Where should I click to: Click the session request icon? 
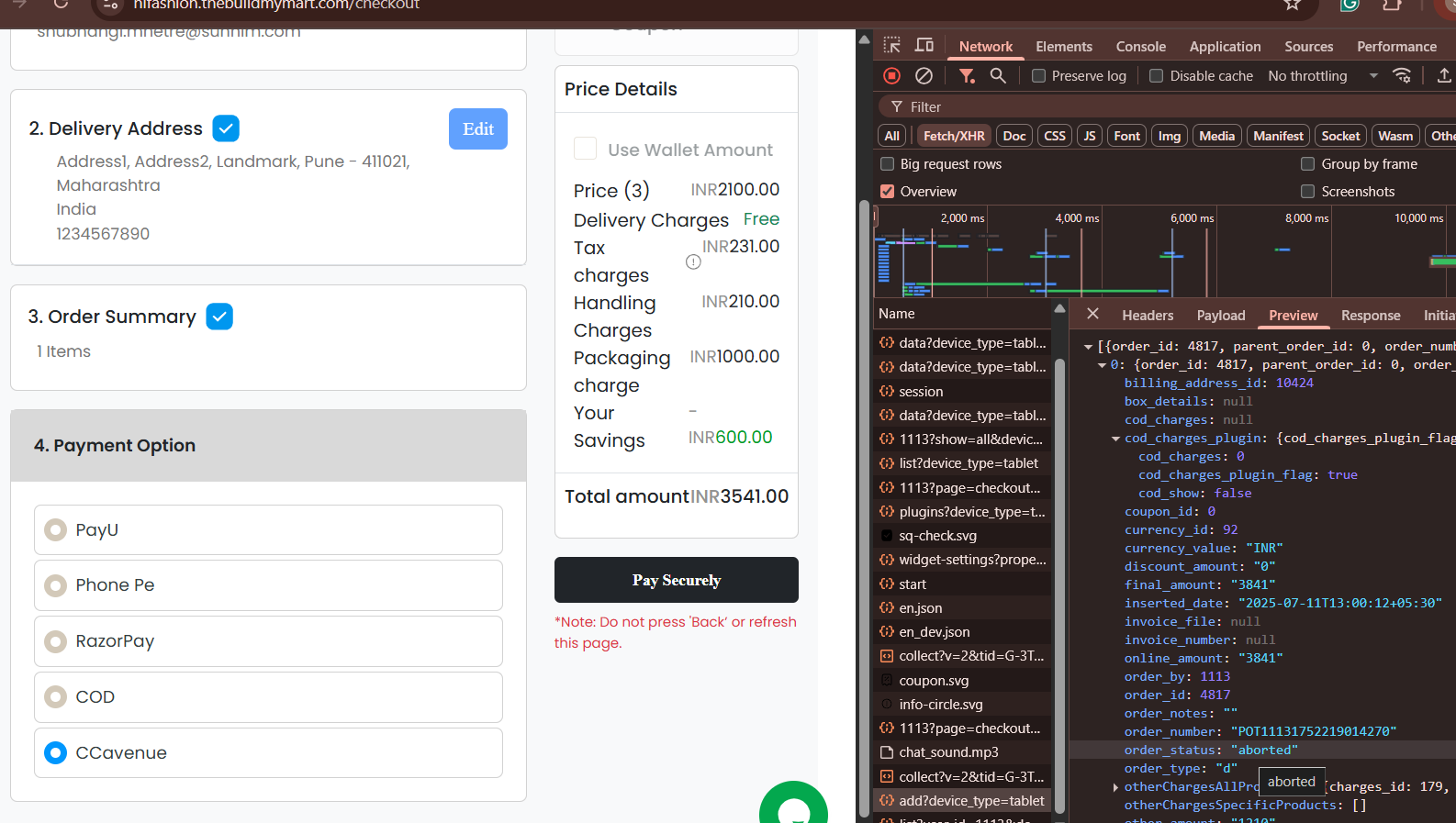887,391
